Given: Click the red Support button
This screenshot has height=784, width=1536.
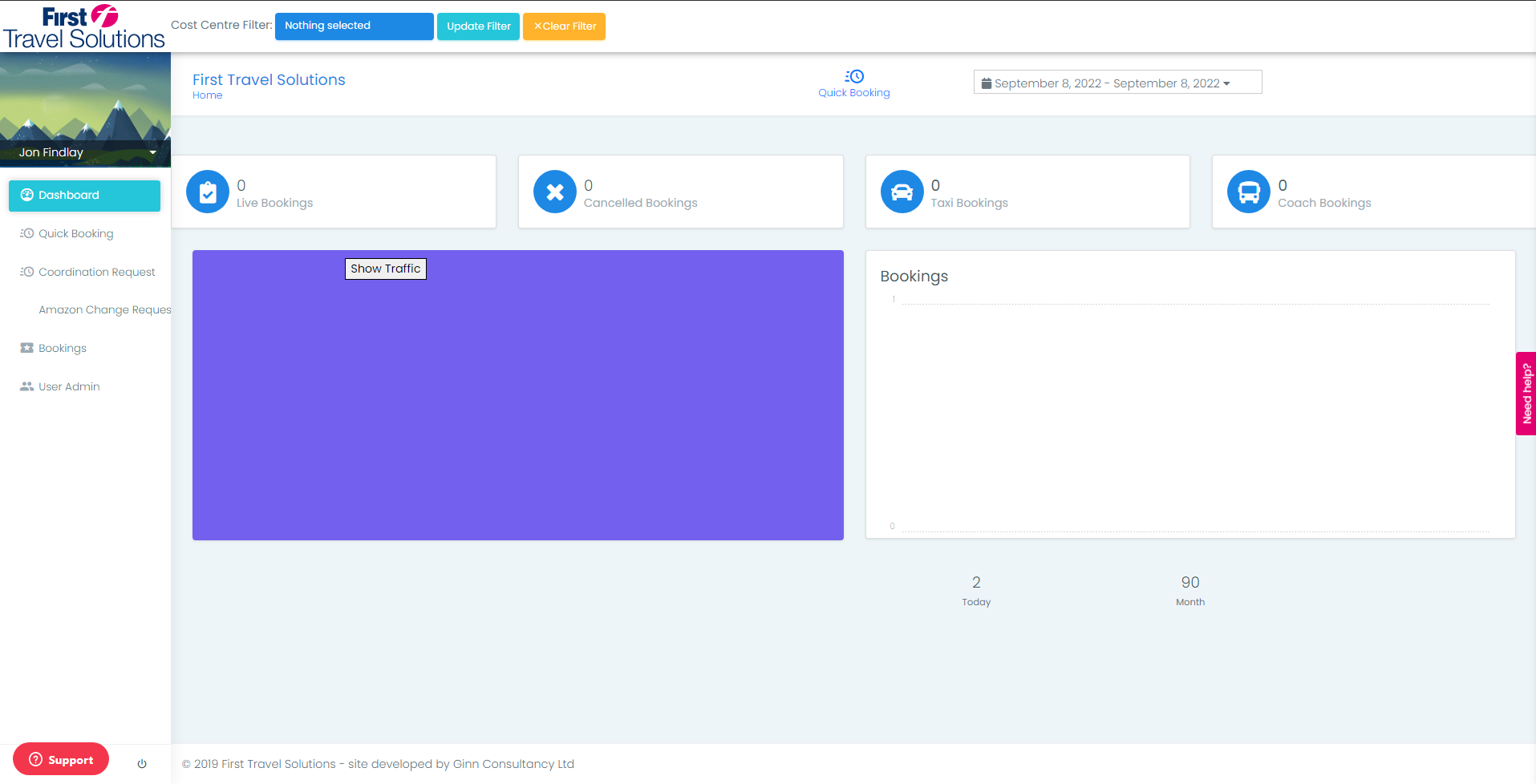Looking at the screenshot, I should click(x=61, y=760).
